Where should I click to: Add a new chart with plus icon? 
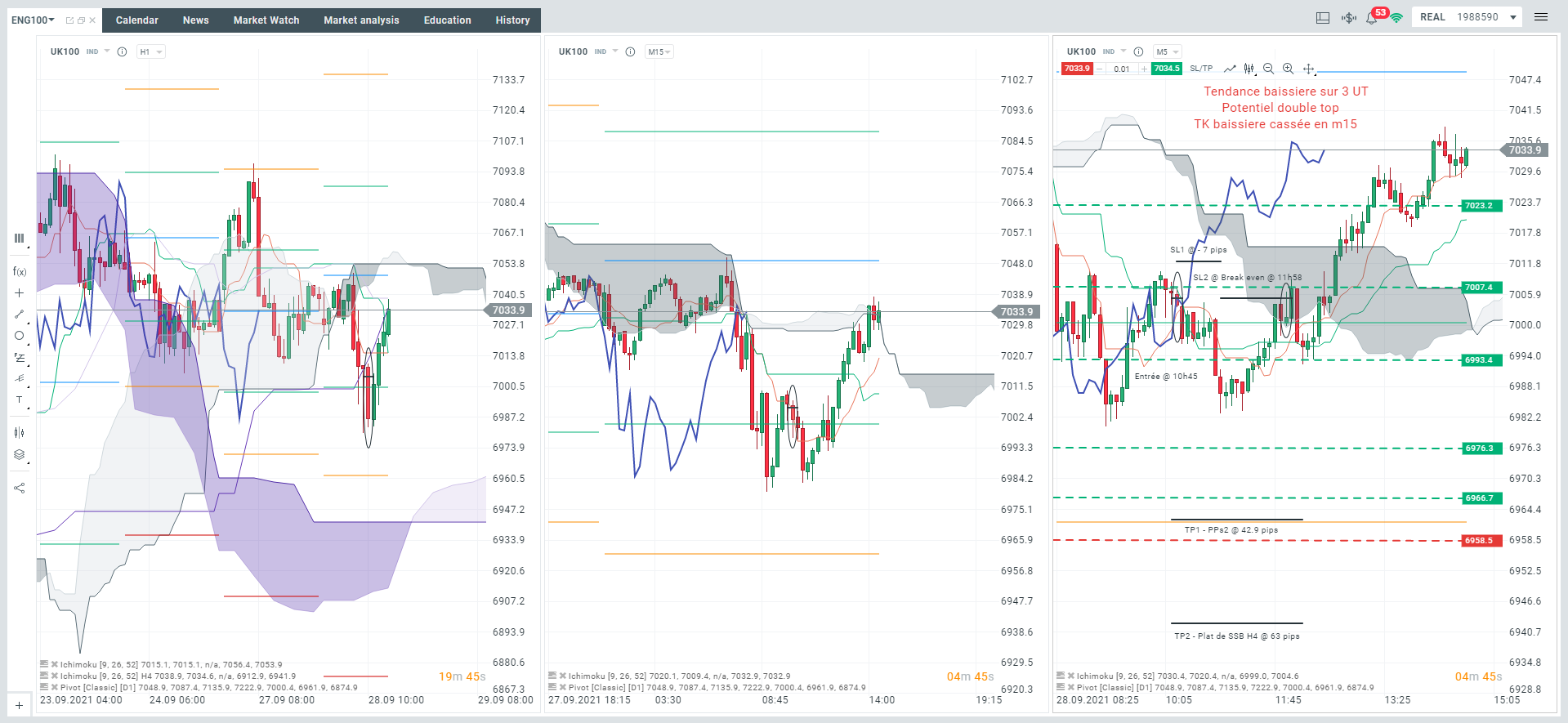tap(19, 705)
